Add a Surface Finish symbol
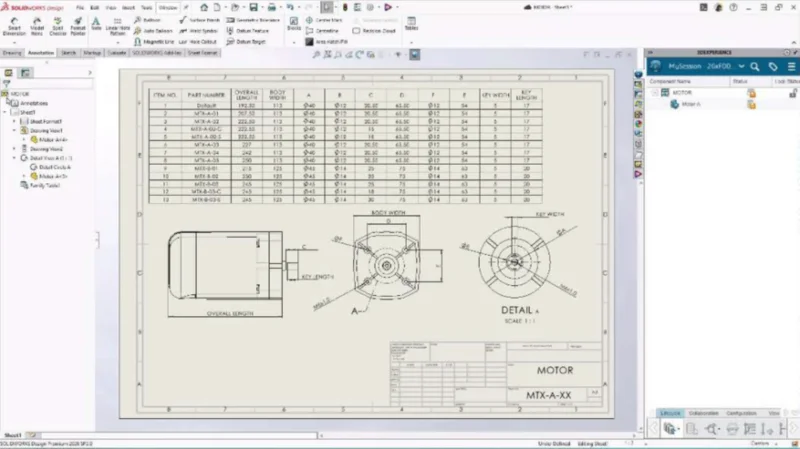Screen dimensions: 800x449 click(x=199, y=20)
